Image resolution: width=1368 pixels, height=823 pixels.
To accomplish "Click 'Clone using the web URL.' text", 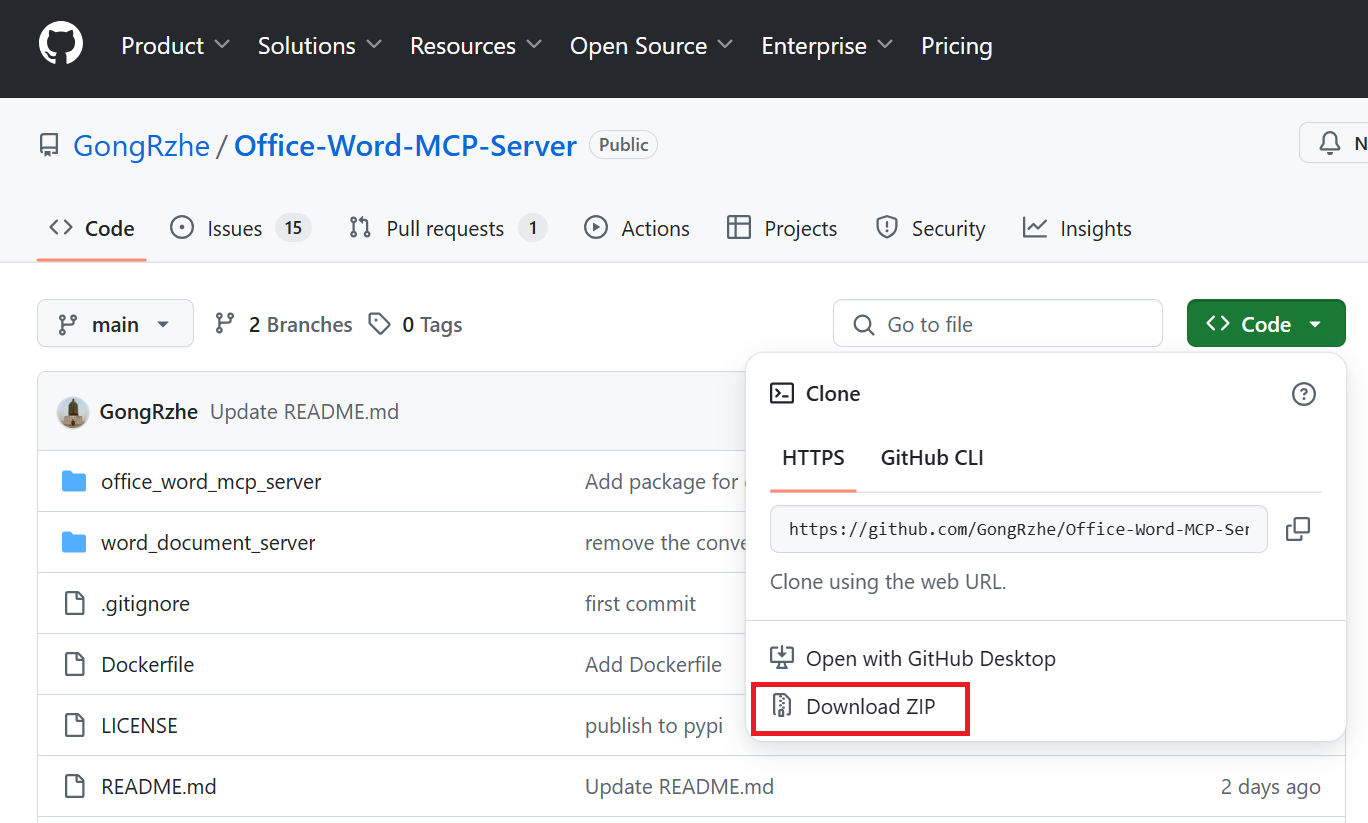I will 888,581.
